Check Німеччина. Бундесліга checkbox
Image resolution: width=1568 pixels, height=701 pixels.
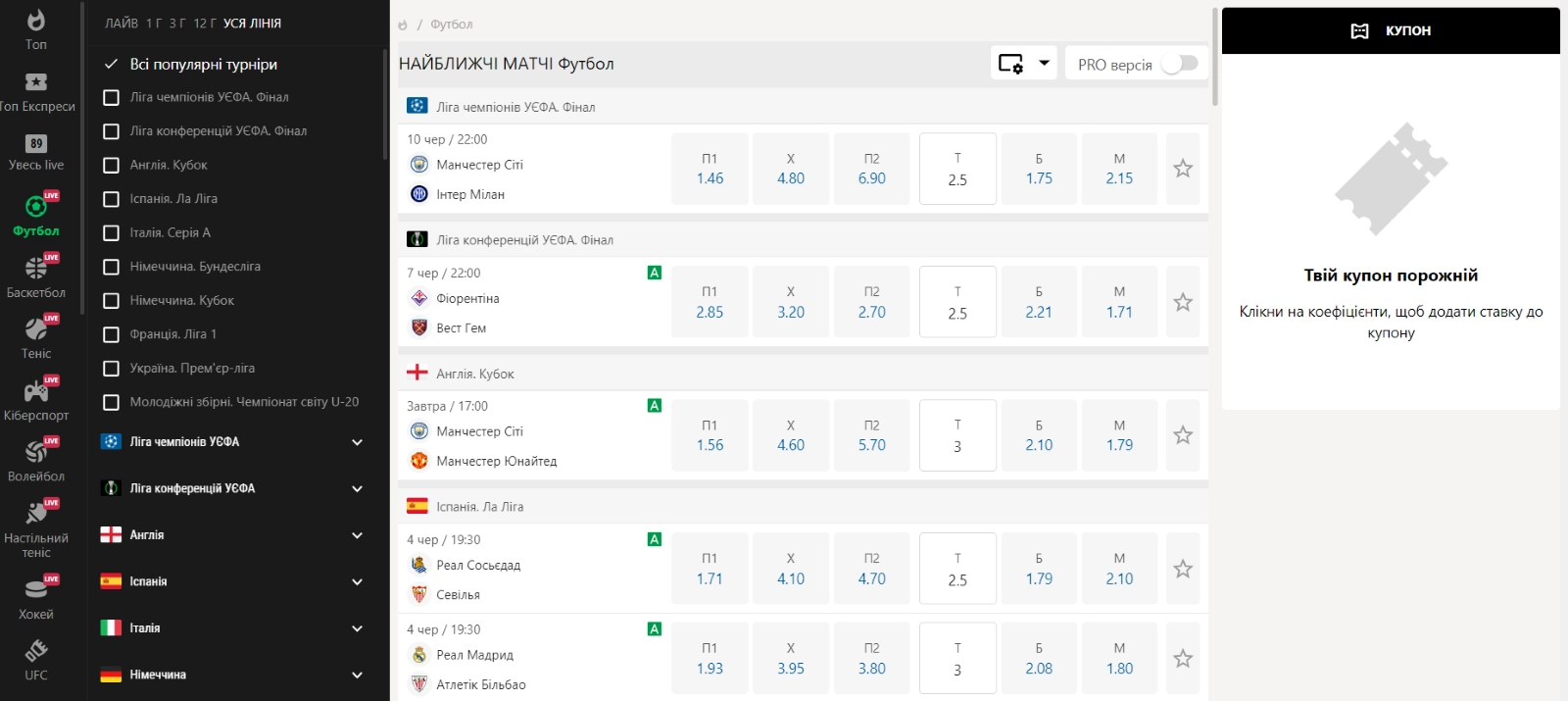(112, 267)
